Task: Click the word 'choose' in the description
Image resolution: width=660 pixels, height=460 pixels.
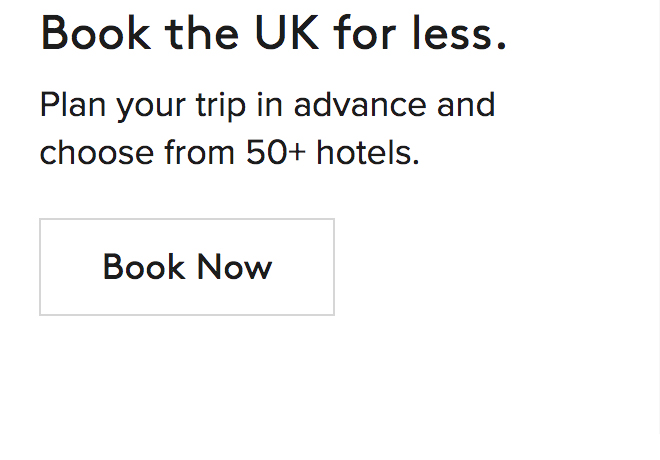Action: coord(92,154)
